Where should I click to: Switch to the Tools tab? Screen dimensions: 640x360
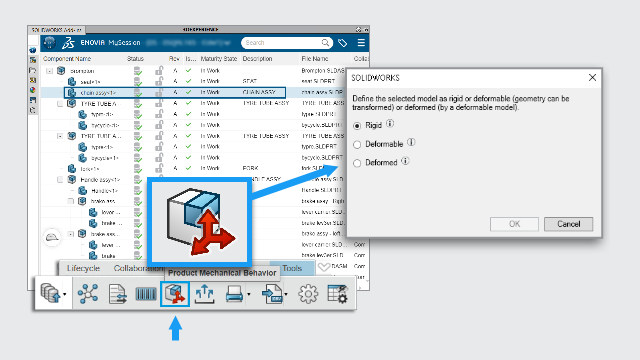click(292, 268)
